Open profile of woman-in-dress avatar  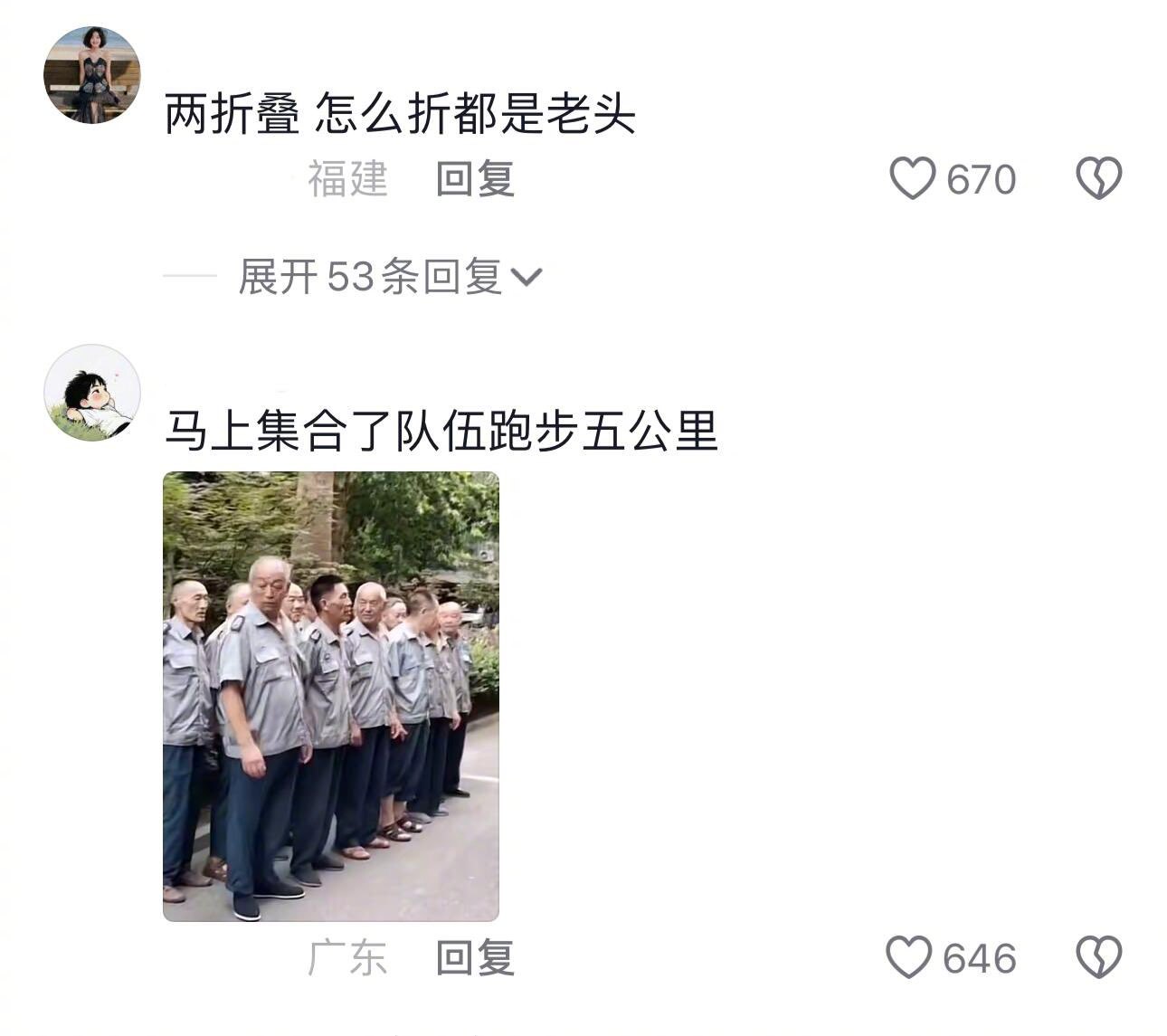pyautogui.click(x=92, y=74)
